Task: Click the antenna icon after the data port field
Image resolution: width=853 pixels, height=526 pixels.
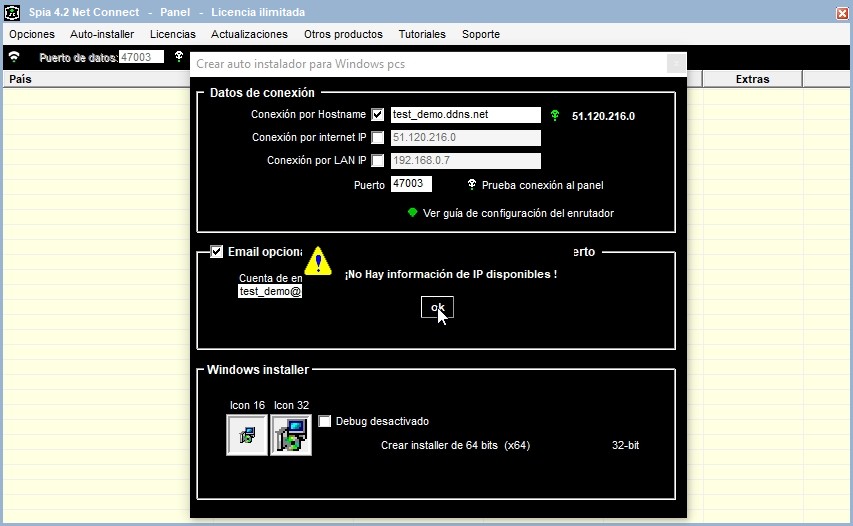Action: 178,57
